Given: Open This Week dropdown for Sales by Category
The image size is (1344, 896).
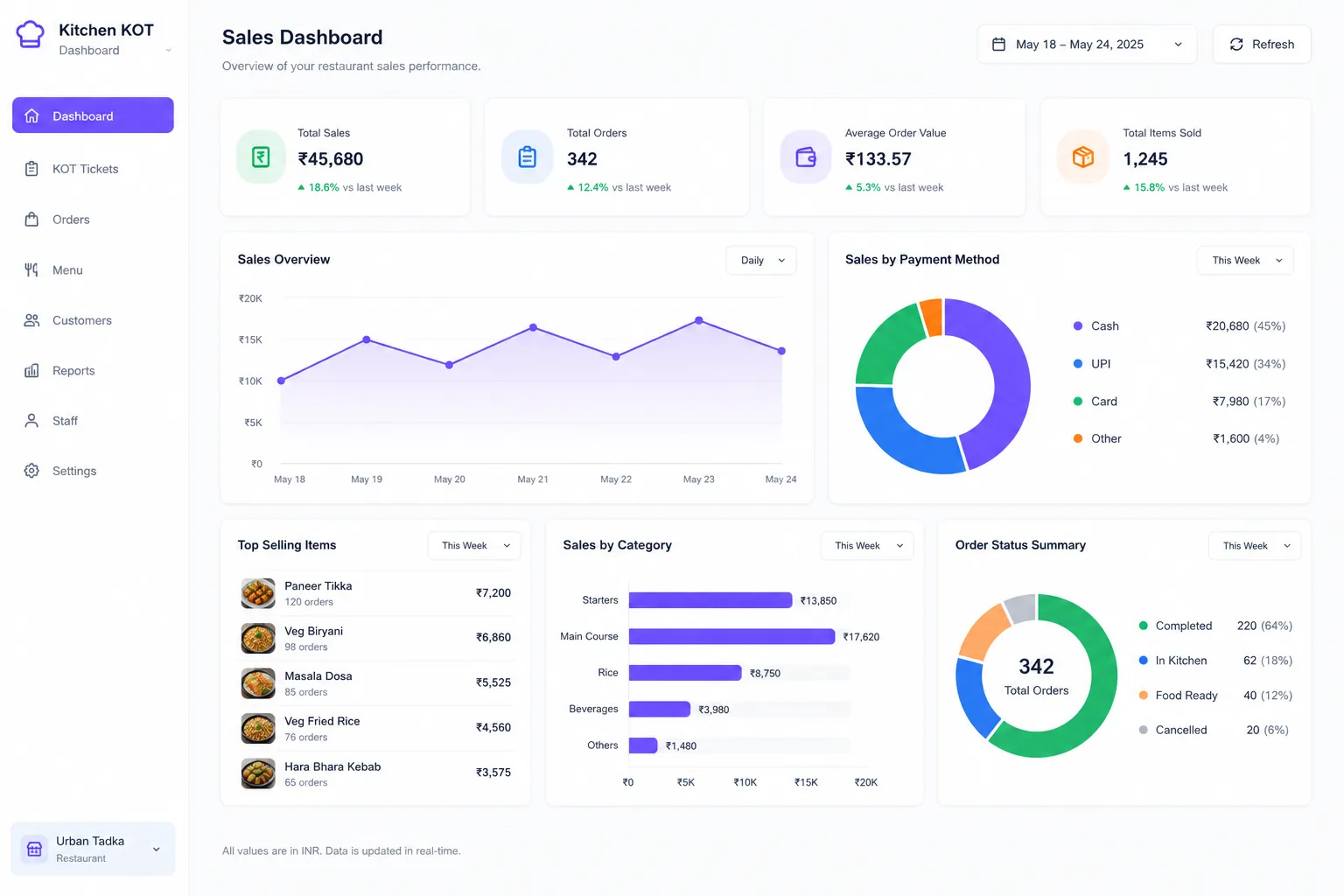Looking at the screenshot, I should pos(867,545).
